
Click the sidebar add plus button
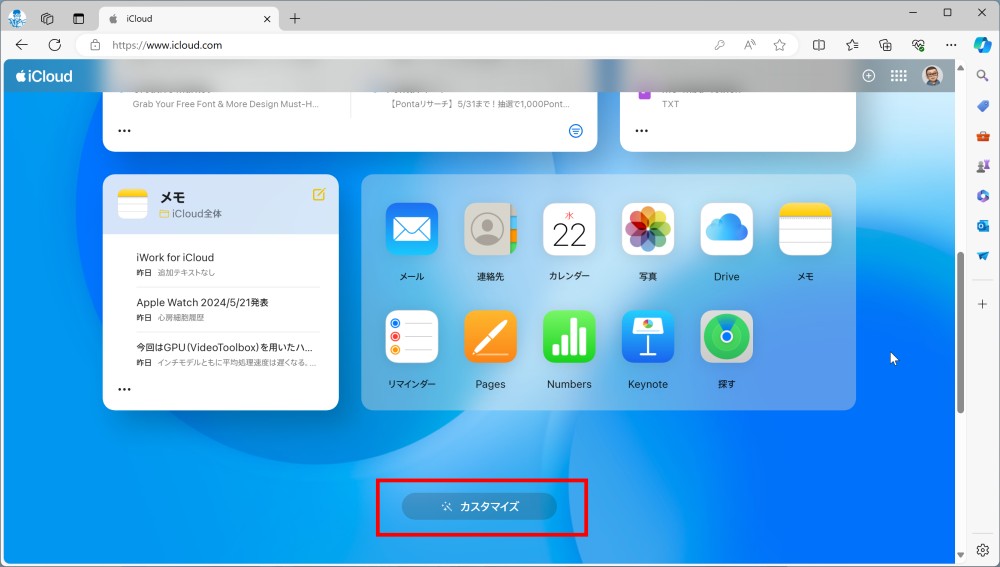tap(982, 304)
